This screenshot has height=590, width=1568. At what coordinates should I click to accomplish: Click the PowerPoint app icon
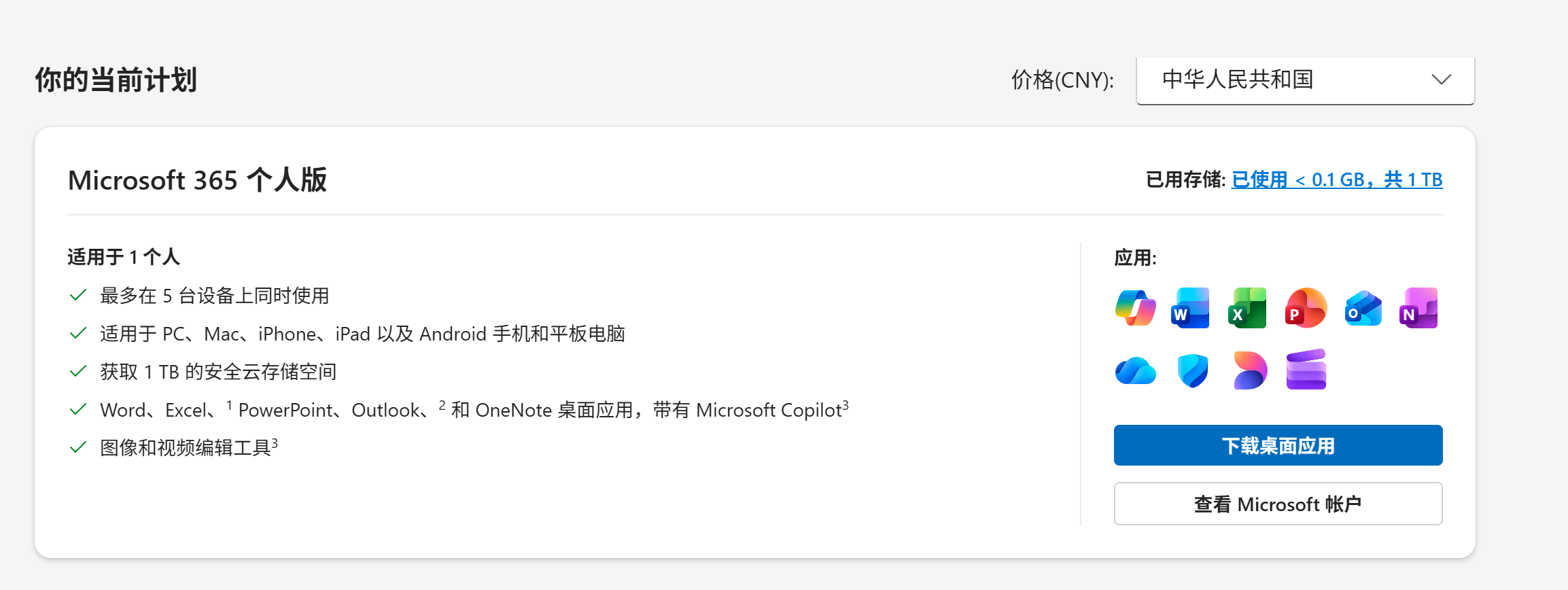point(1306,308)
